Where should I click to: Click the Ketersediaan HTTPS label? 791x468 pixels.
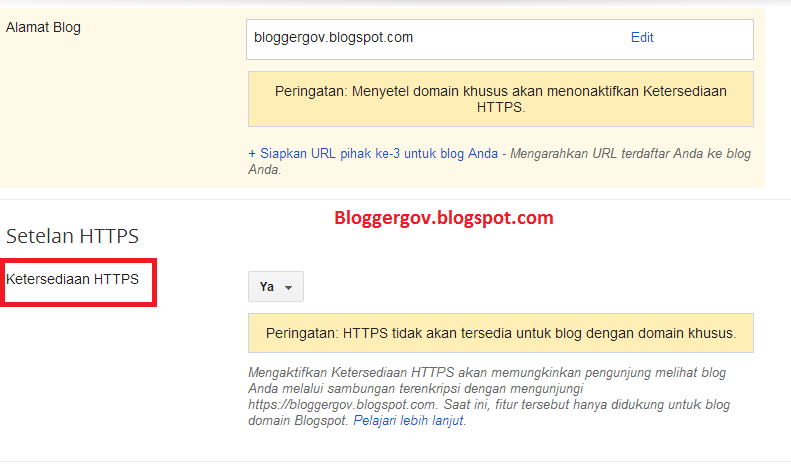[72, 279]
